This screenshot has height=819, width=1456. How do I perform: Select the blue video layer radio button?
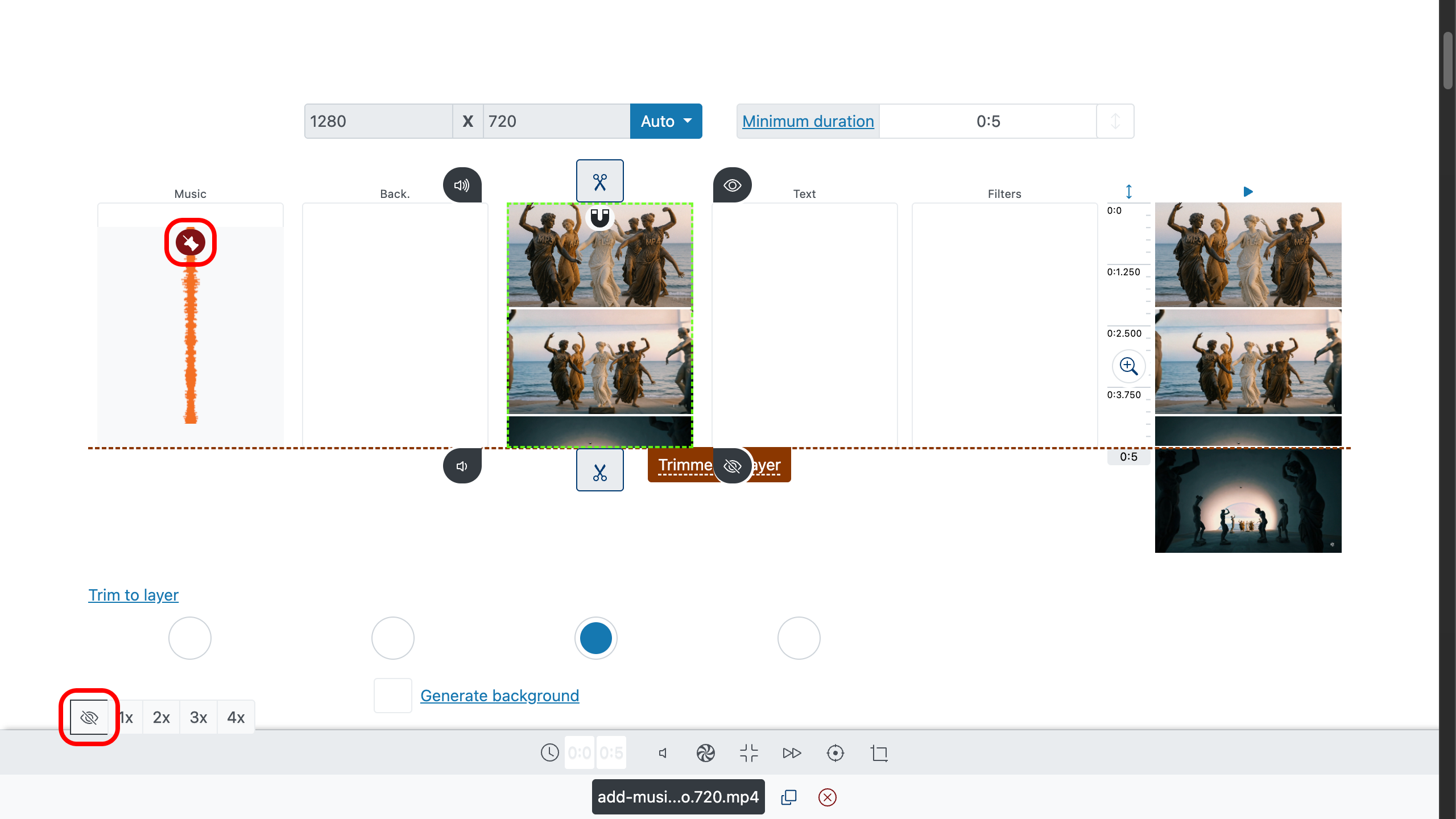[x=595, y=638]
